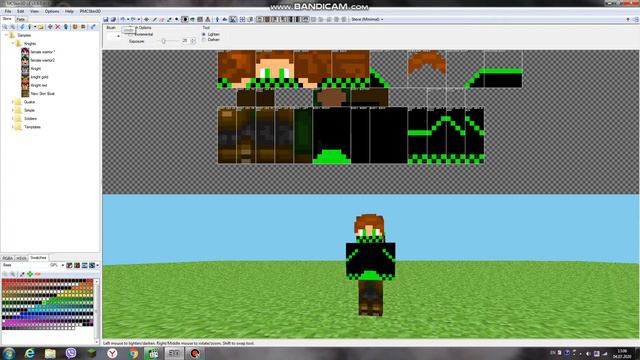Click the Save All icon
The width and height of the screenshot is (640, 360).
pos(113,19)
